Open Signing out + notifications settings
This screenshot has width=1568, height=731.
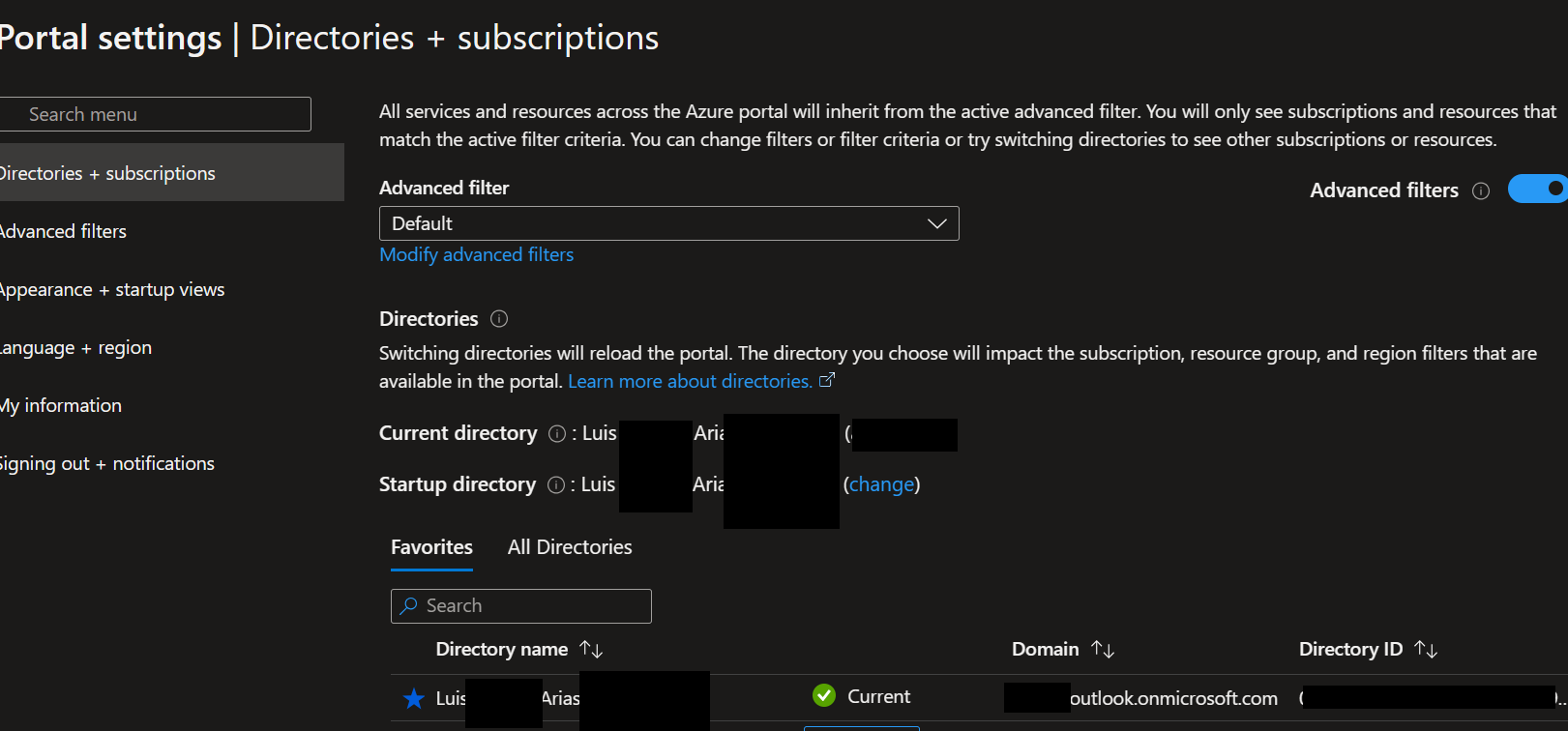(107, 463)
